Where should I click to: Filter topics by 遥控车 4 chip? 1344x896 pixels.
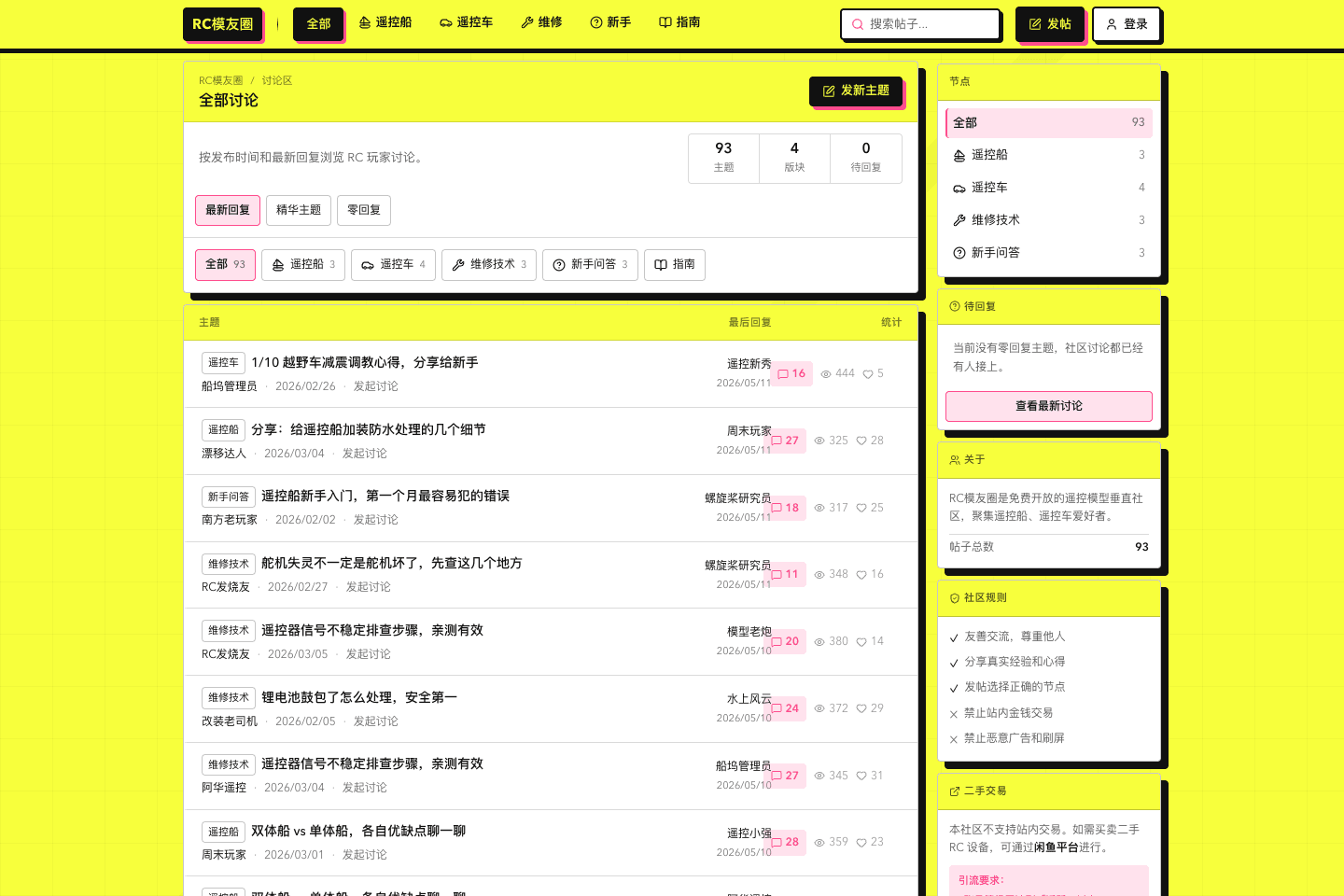pyautogui.click(x=393, y=265)
